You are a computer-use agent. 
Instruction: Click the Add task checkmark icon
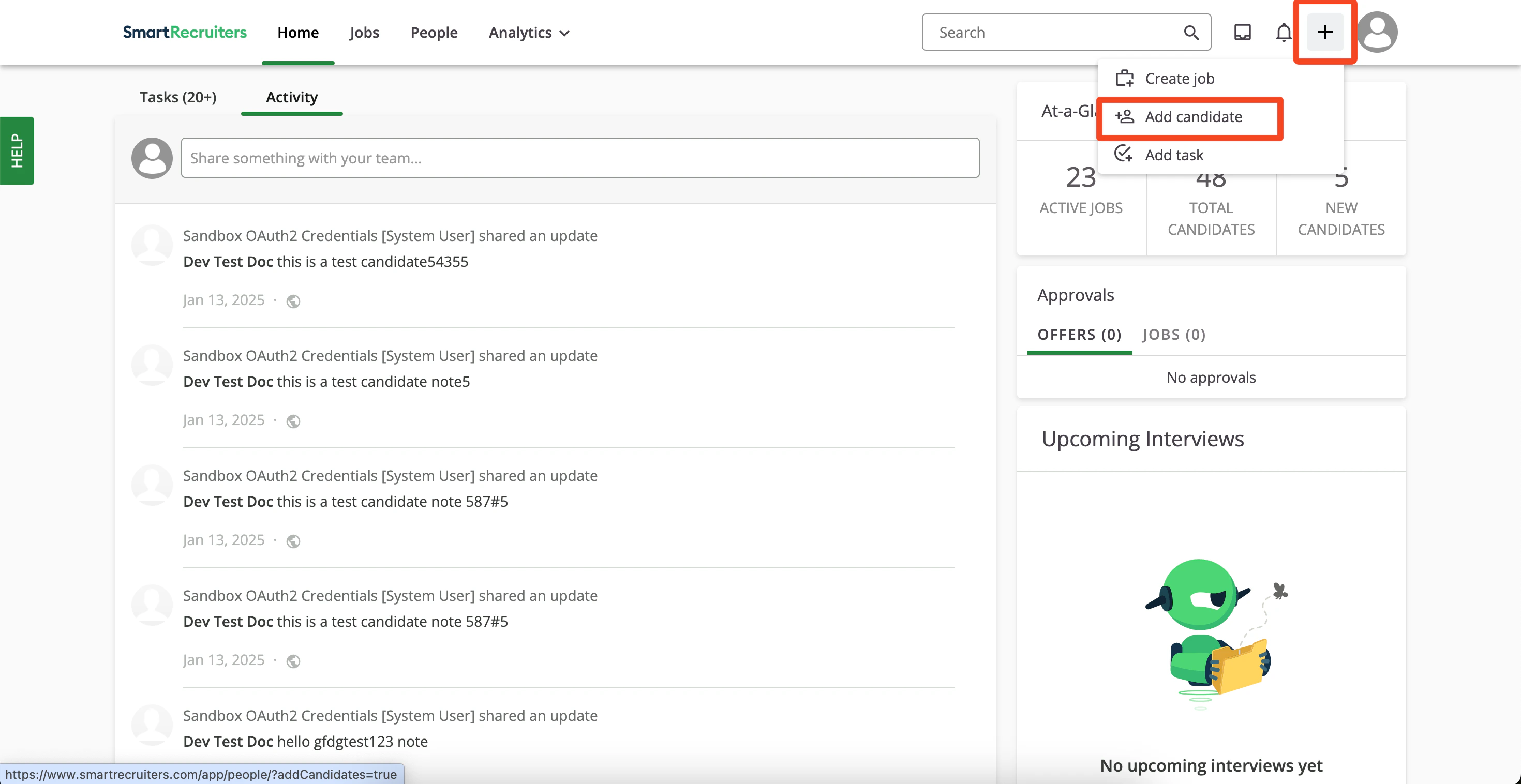[1123, 154]
